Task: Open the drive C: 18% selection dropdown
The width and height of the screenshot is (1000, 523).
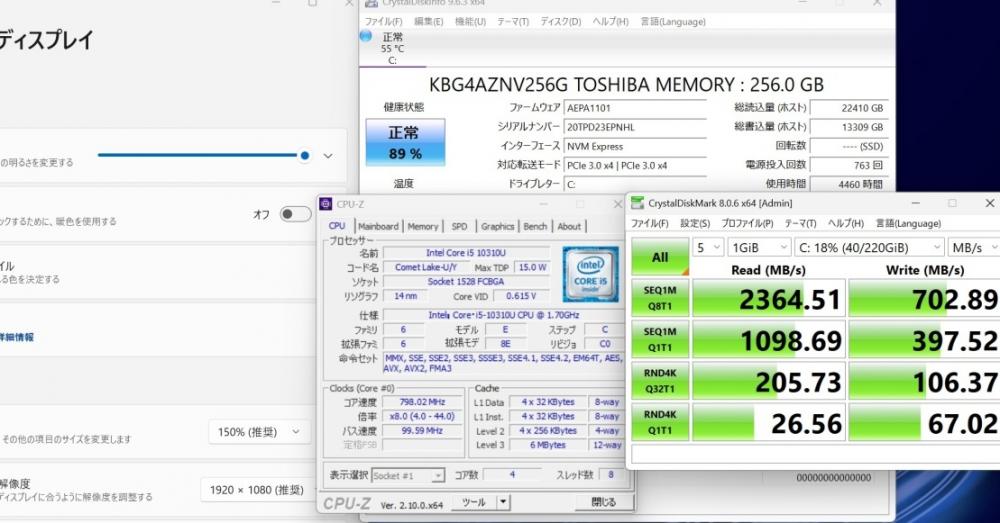Action: point(869,247)
